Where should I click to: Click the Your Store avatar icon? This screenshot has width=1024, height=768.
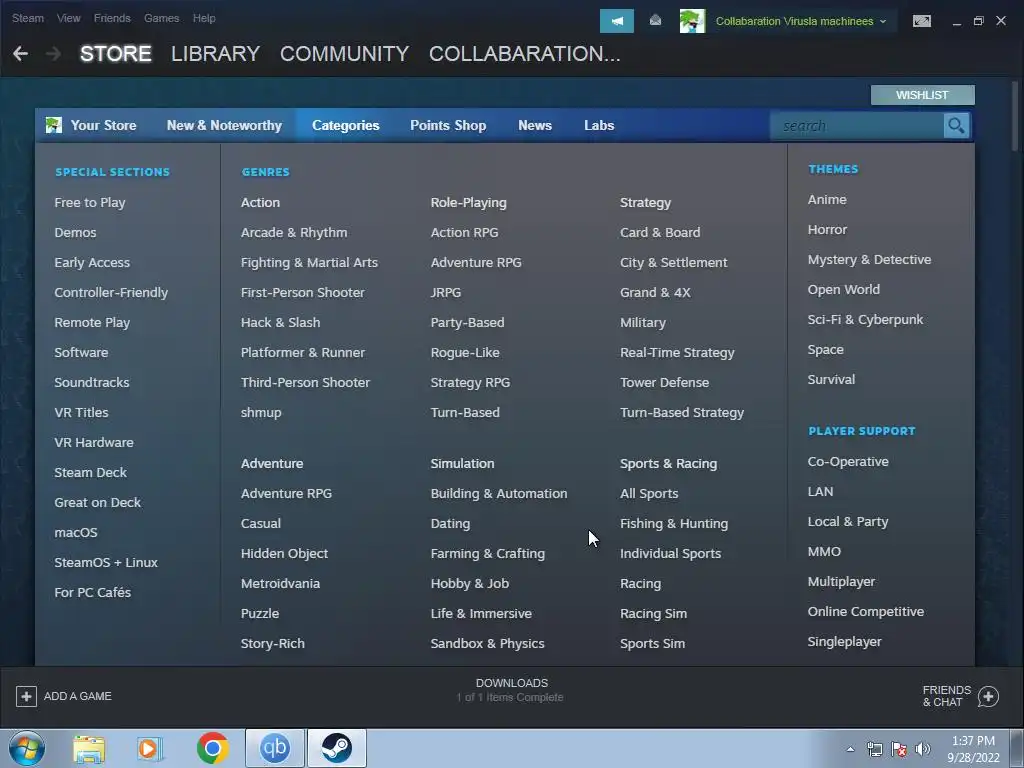54,125
